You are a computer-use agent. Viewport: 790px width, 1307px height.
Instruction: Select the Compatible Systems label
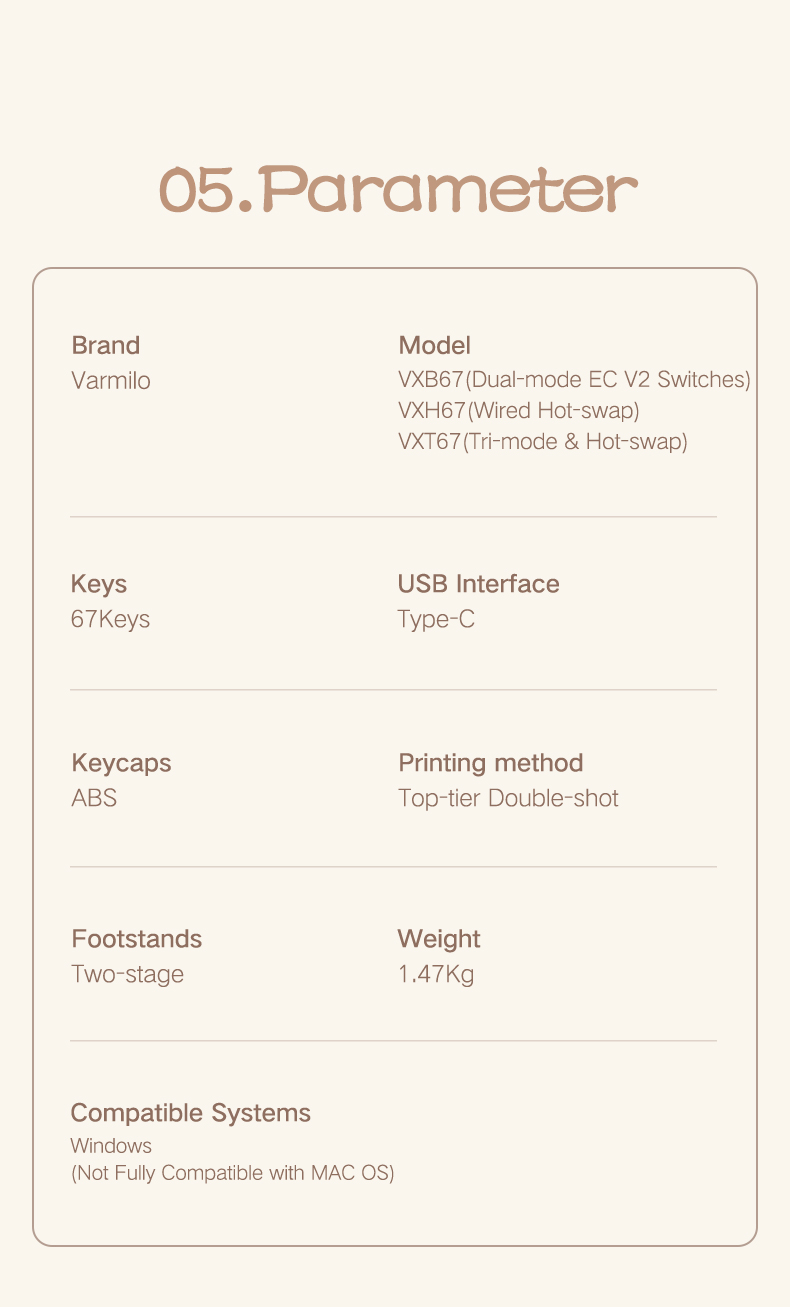tap(190, 1114)
